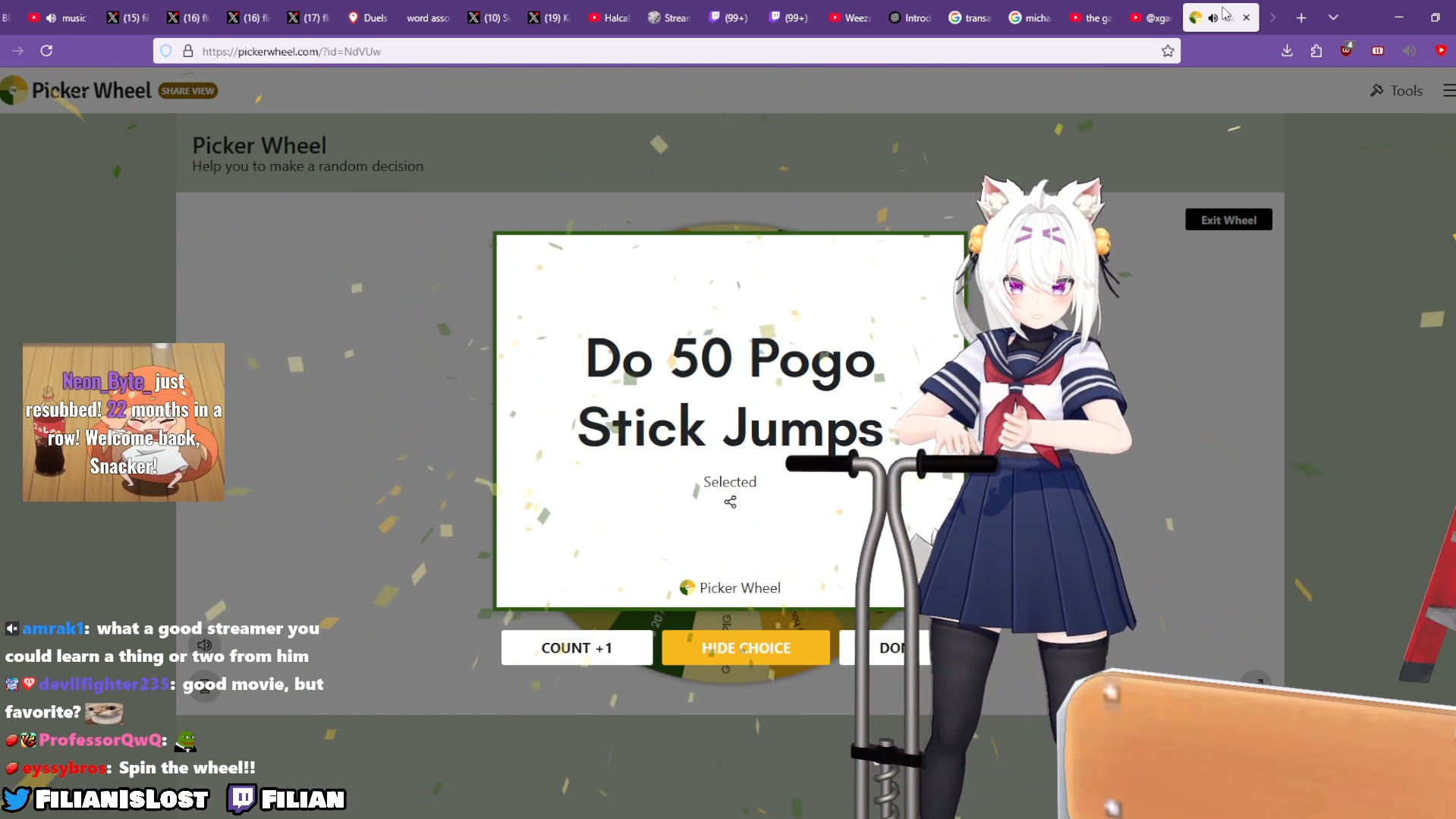Click the Picker Wheel result-card logo
1456x819 pixels.
[730, 587]
